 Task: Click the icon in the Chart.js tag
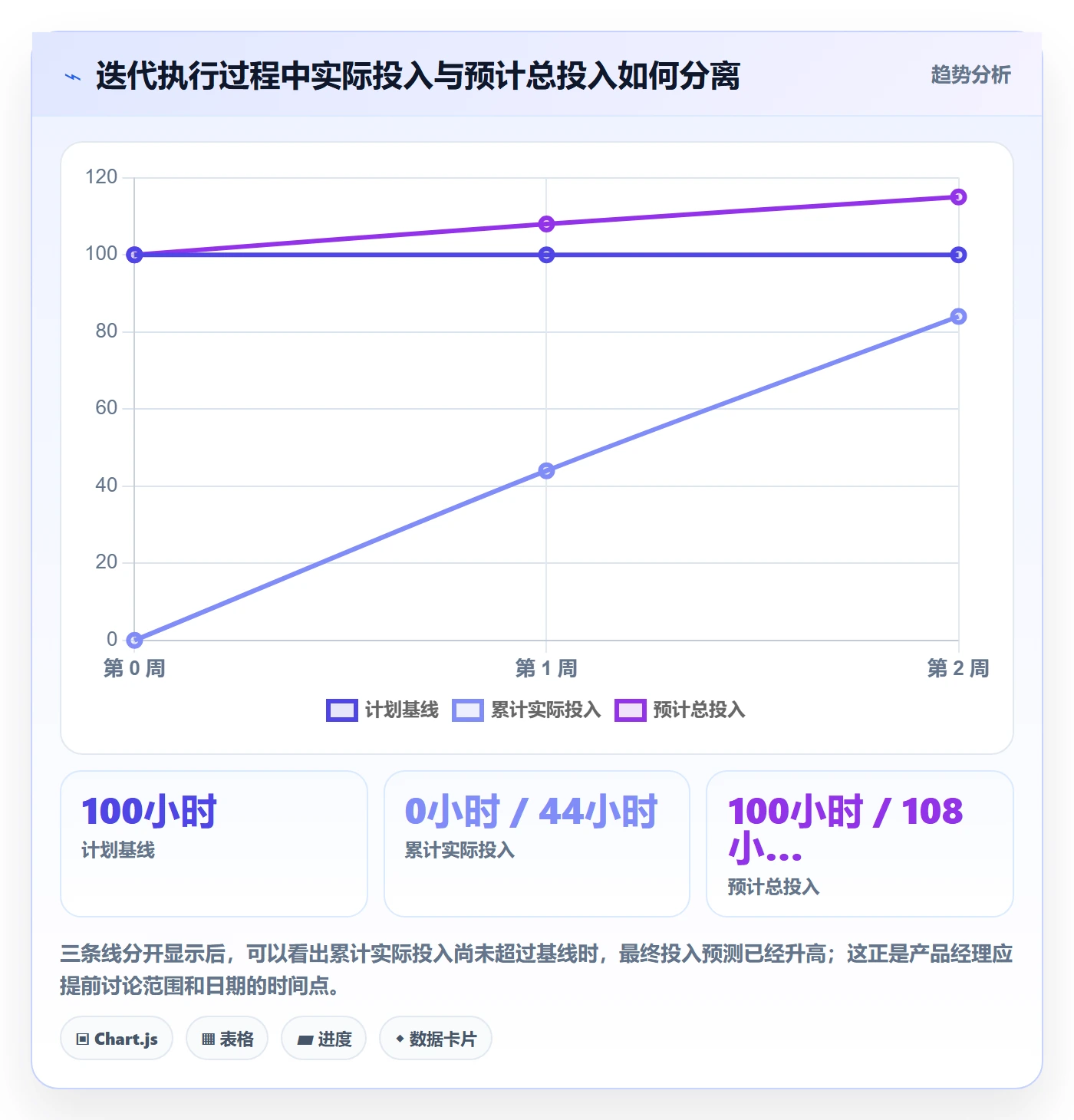[x=83, y=1039]
